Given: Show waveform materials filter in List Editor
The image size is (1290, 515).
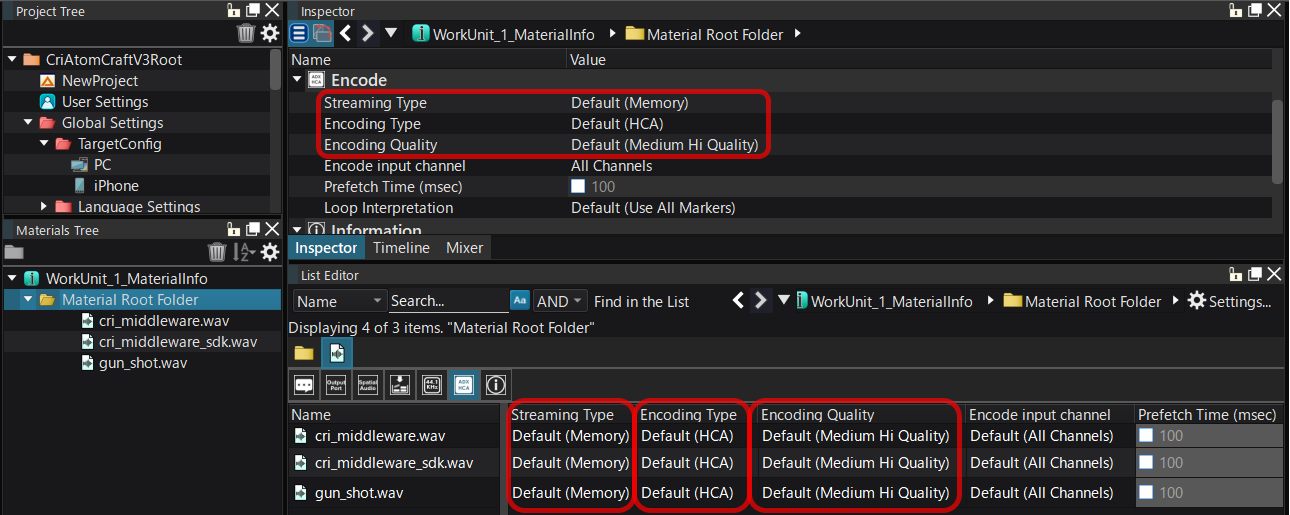Looking at the screenshot, I should click(x=337, y=353).
